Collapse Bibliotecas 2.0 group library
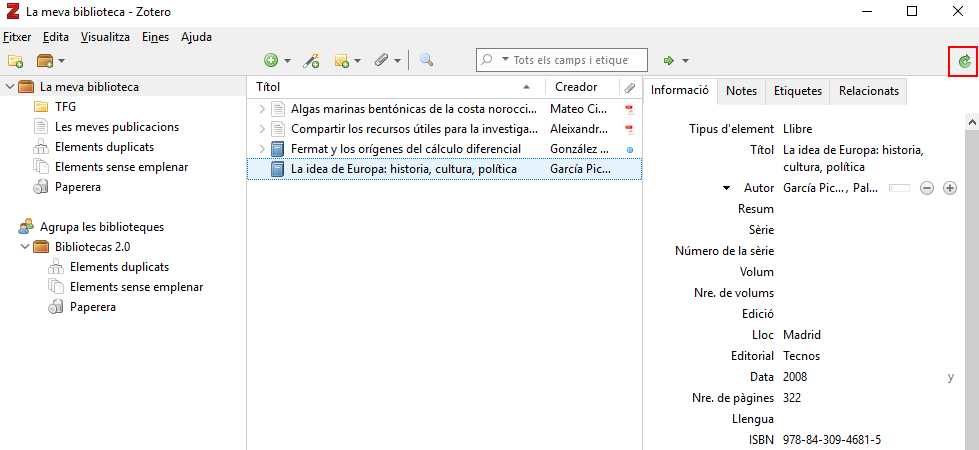The image size is (979, 450). click(x=24, y=247)
